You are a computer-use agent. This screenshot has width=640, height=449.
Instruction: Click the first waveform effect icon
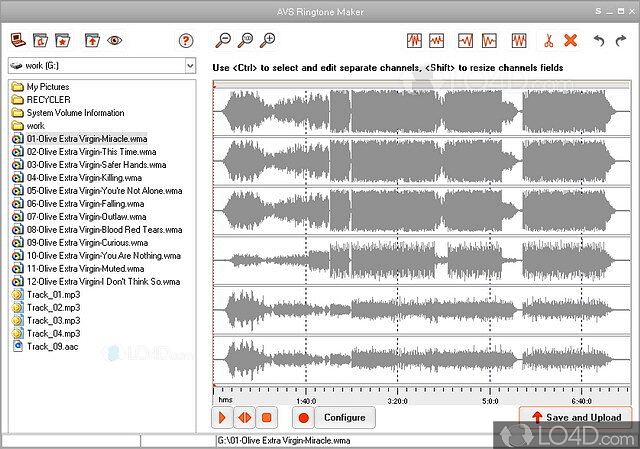[414, 41]
